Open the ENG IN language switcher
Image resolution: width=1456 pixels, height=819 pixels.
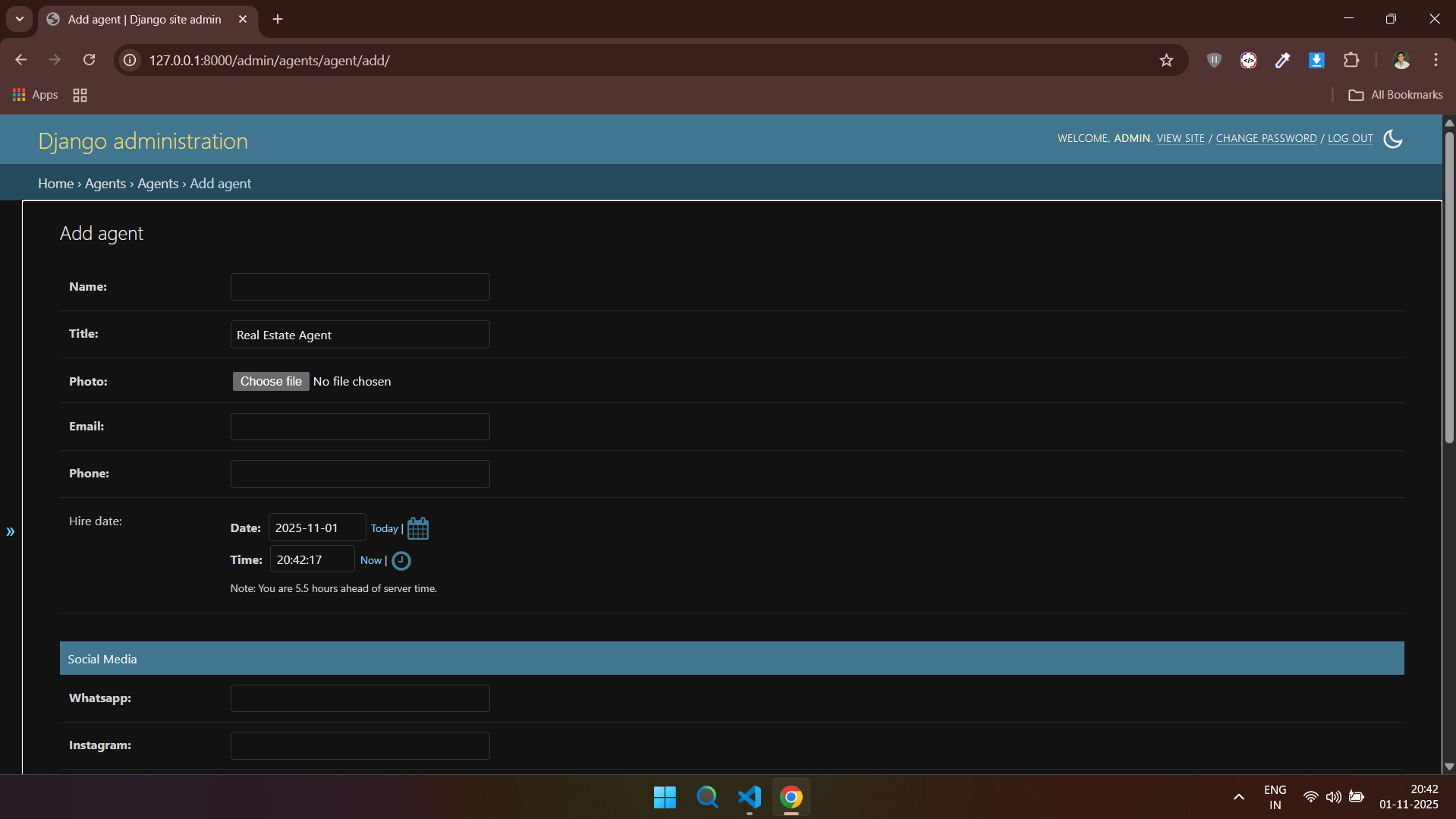(x=1275, y=798)
